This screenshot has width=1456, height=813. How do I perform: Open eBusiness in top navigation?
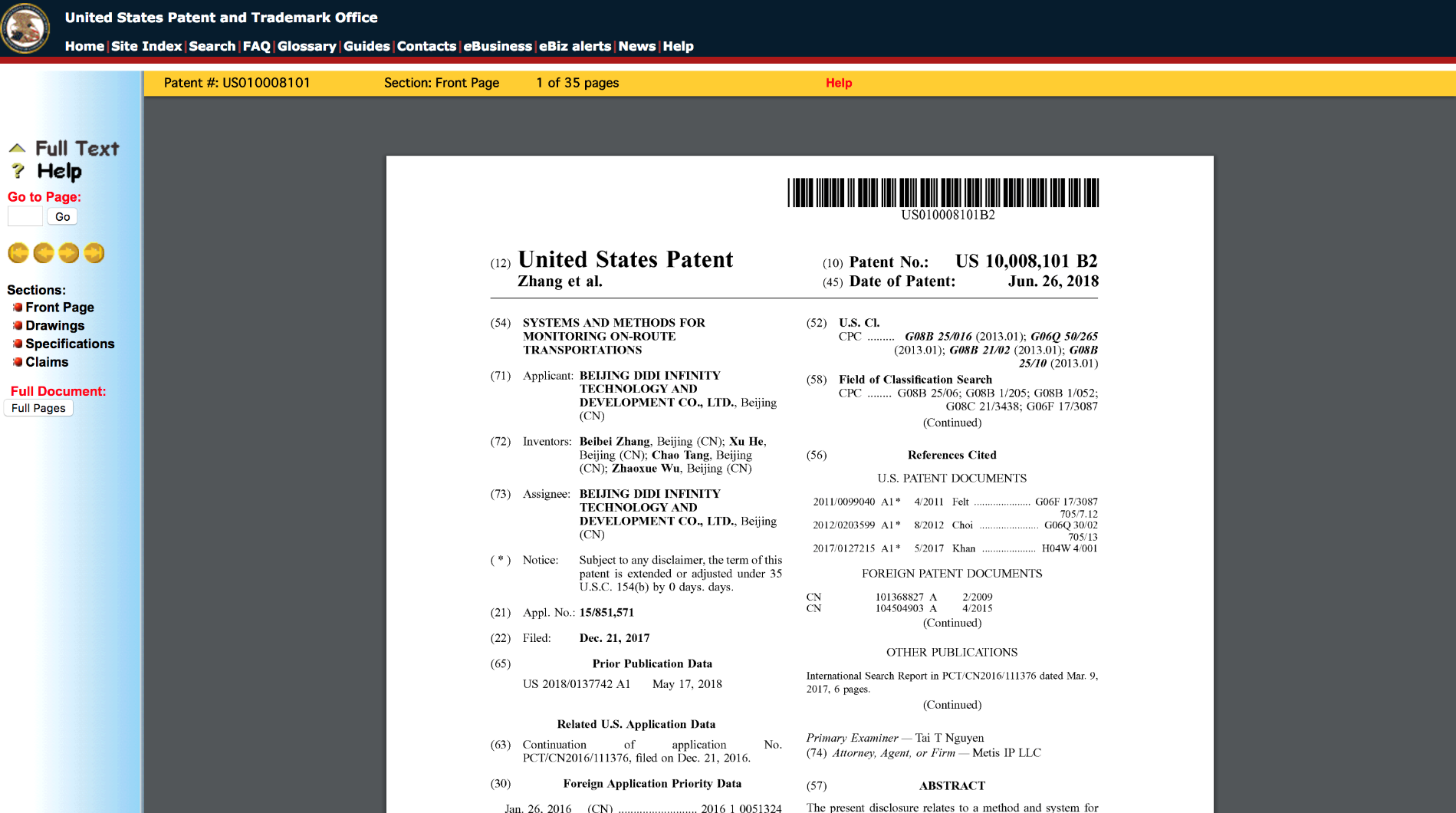[498, 46]
